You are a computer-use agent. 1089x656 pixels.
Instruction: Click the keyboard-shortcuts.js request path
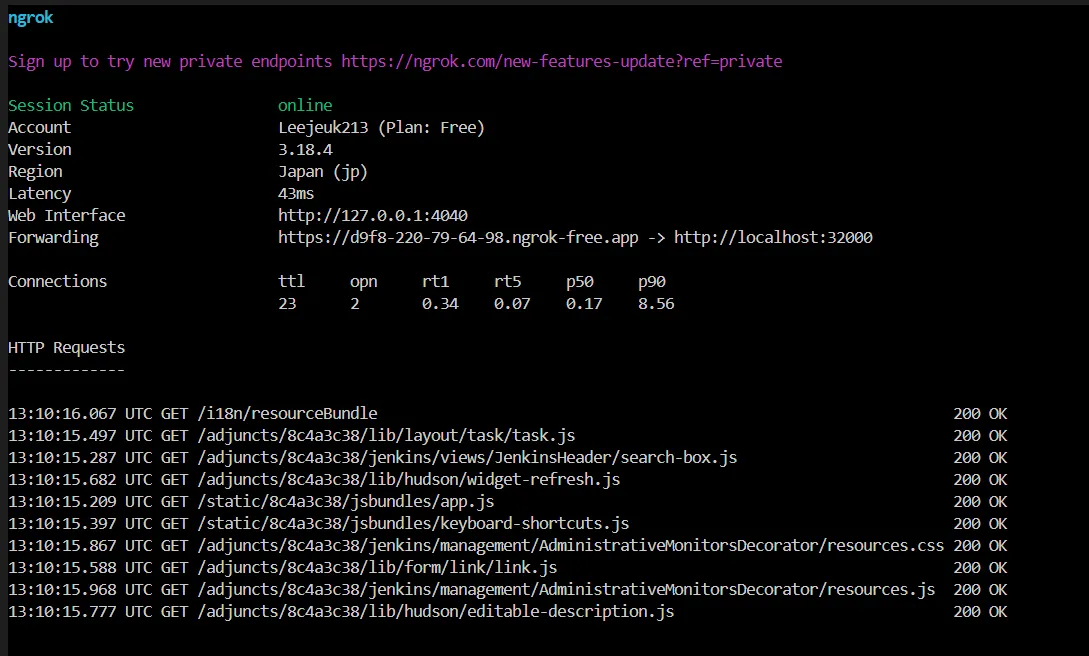coord(413,524)
